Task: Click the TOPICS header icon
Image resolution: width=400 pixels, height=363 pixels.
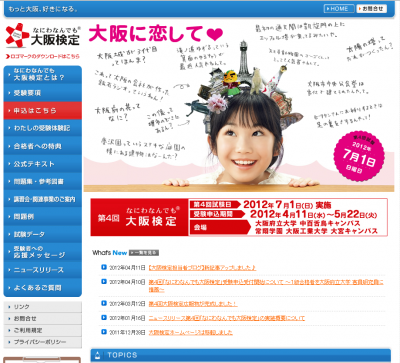Action: coord(97,355)
